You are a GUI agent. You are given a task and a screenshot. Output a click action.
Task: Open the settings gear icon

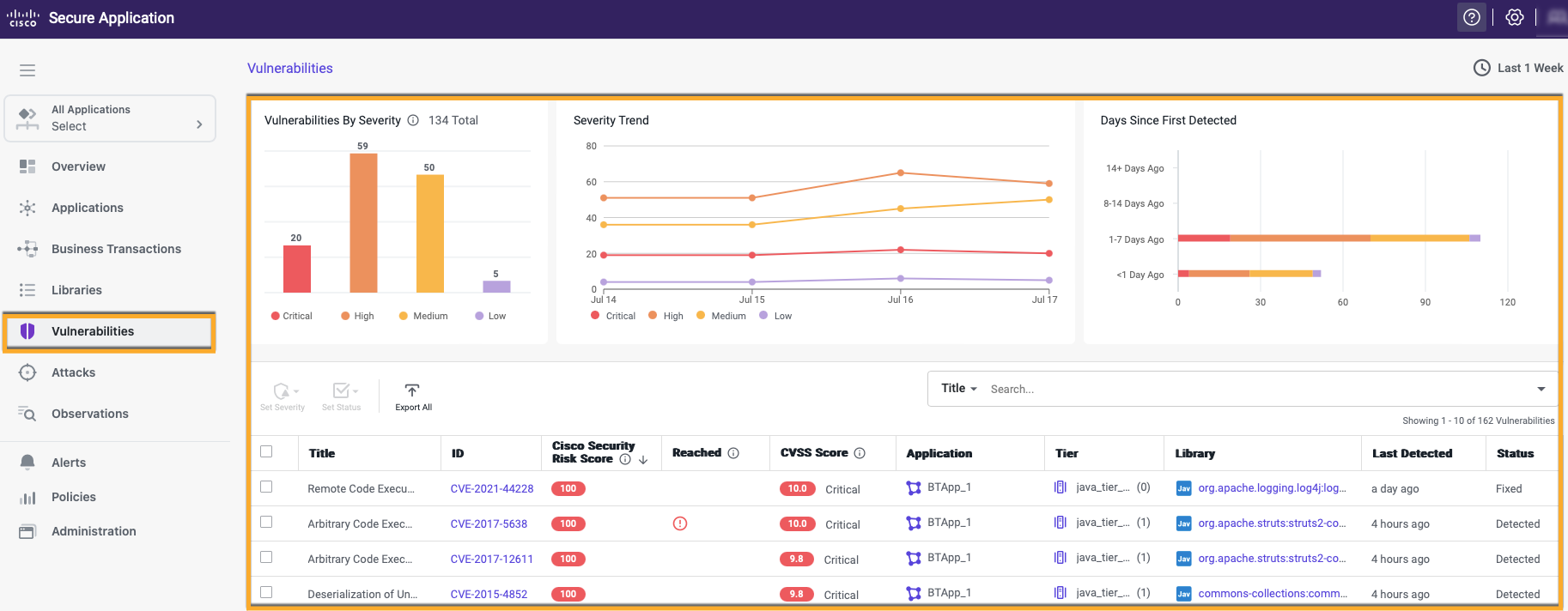coord(1515,17)
